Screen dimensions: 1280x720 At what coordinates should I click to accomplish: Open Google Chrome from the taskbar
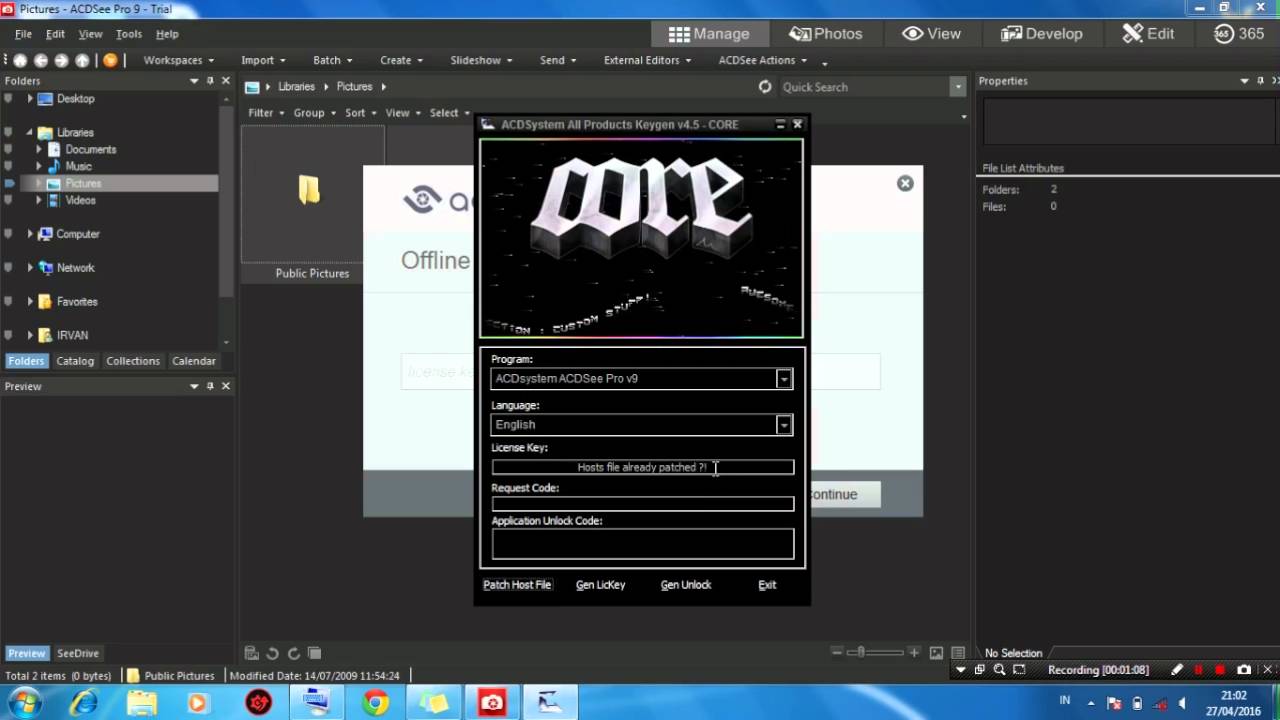(376, 703)
